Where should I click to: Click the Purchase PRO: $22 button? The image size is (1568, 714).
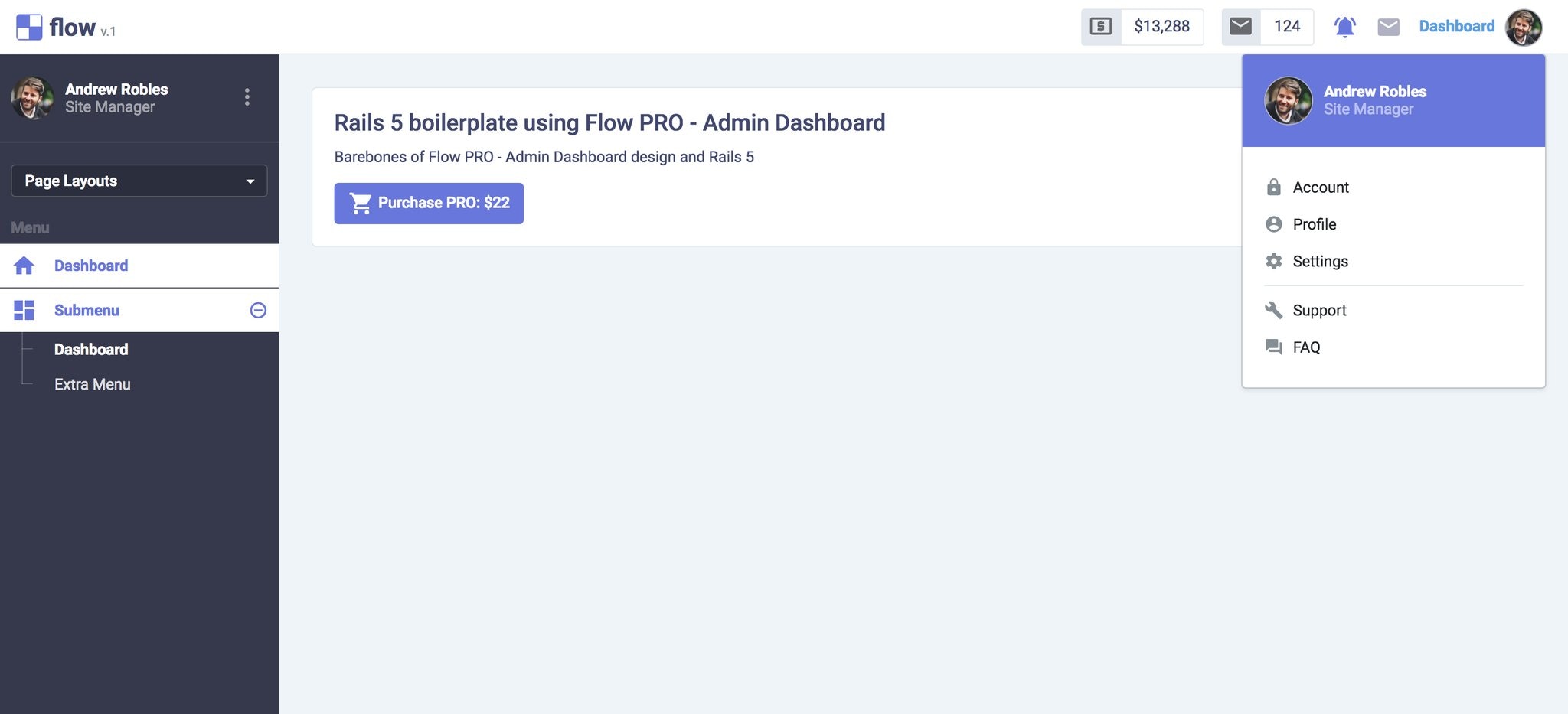(429, 204)
